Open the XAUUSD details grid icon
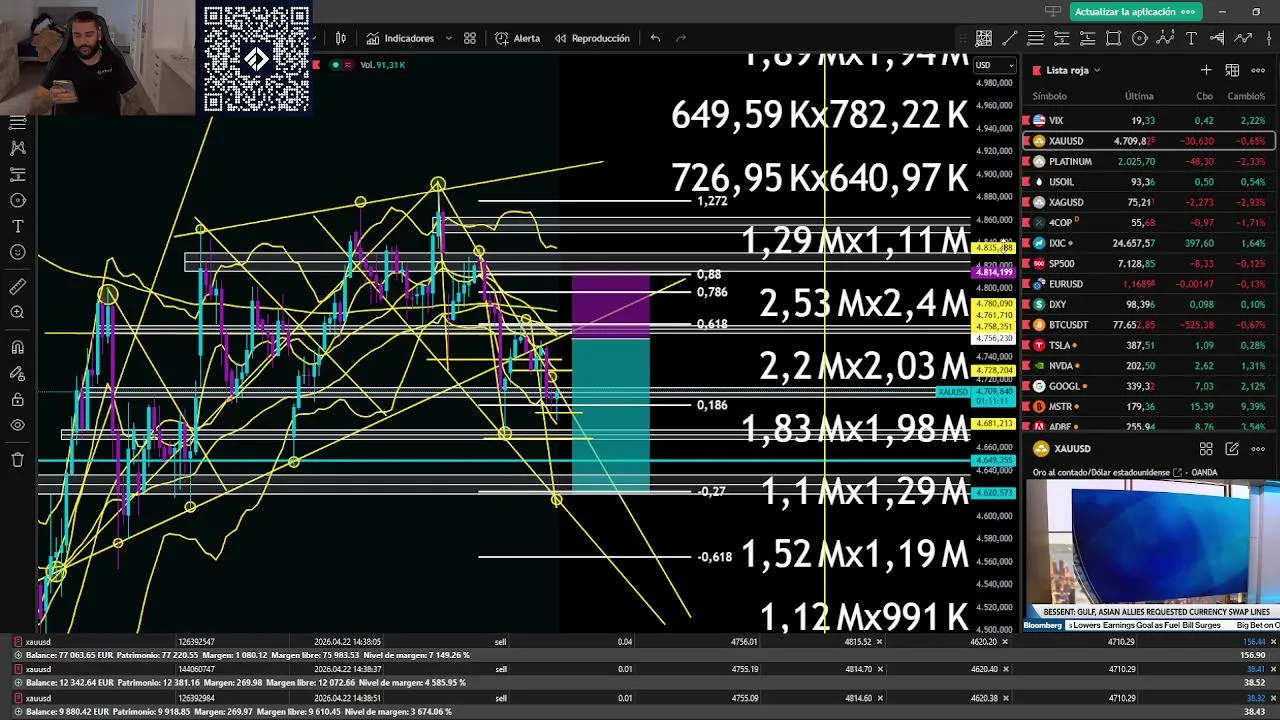Image resolution: width=1280 pixels, height=720 pixels. [1206, 449]
